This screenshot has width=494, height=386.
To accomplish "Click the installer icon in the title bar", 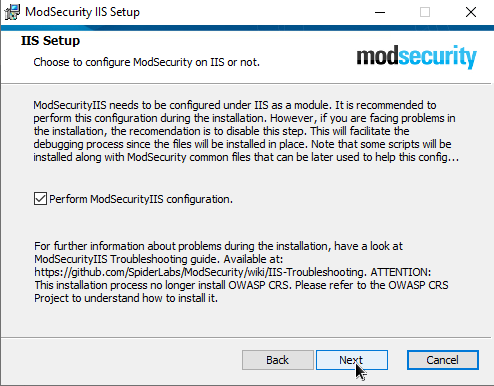I will pyautogui.click(x=12, y=12).
